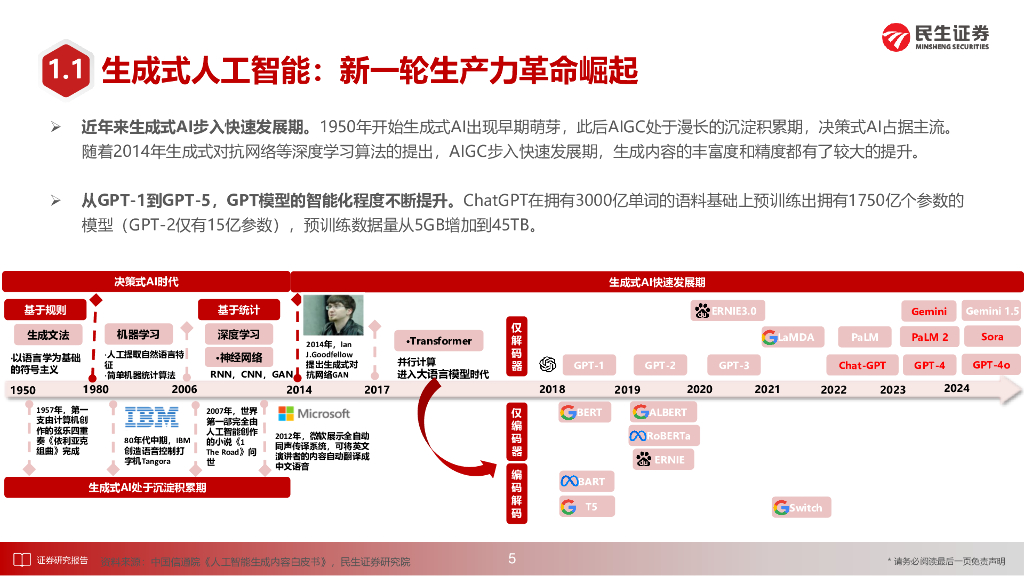
Task: Click the page number 5
Action: tap(512, 559)
